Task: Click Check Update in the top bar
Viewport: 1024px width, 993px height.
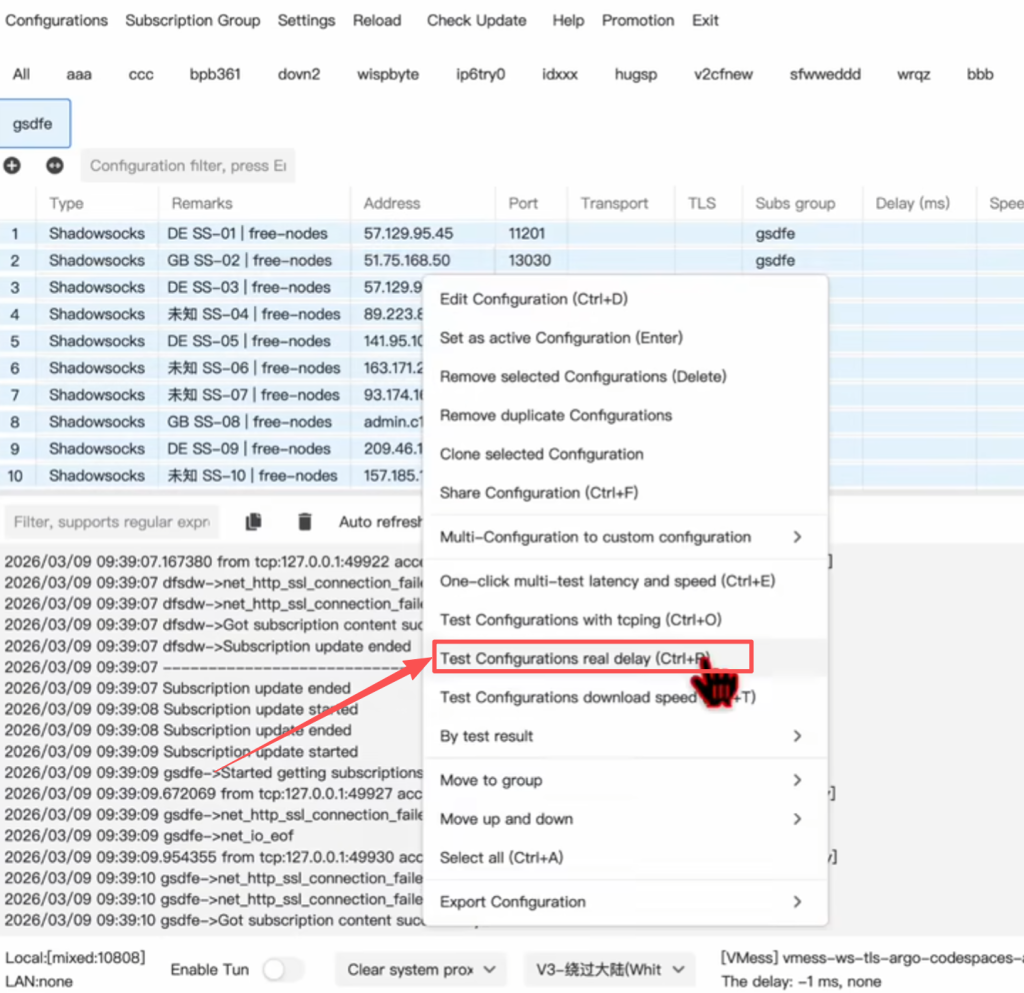Action: 476,20
